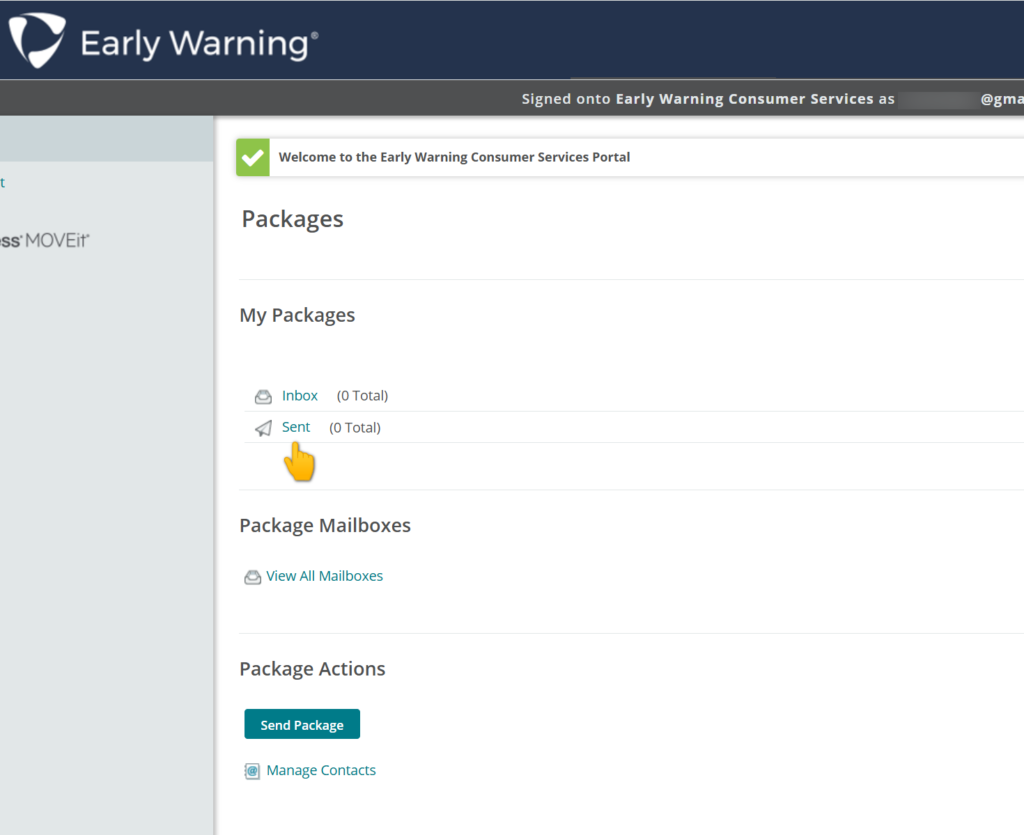
Task: Click the contacts icon beside Manage Contacts
Action: coord(252,771)
